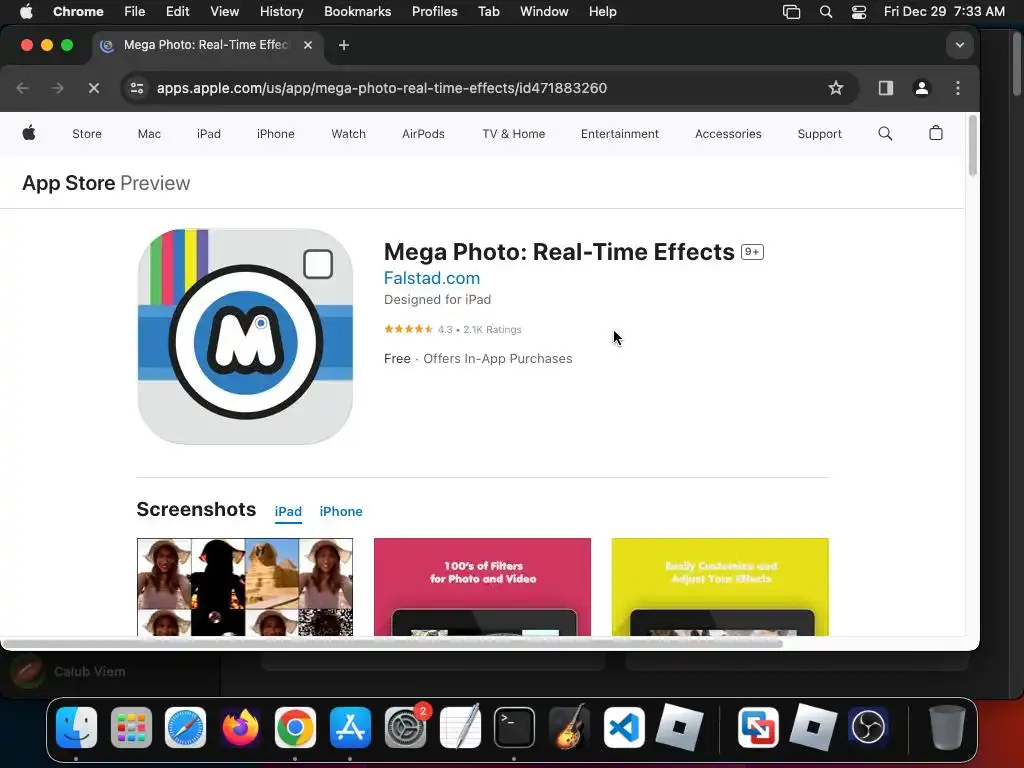Open the Trash in the dock

click(946, 727)
